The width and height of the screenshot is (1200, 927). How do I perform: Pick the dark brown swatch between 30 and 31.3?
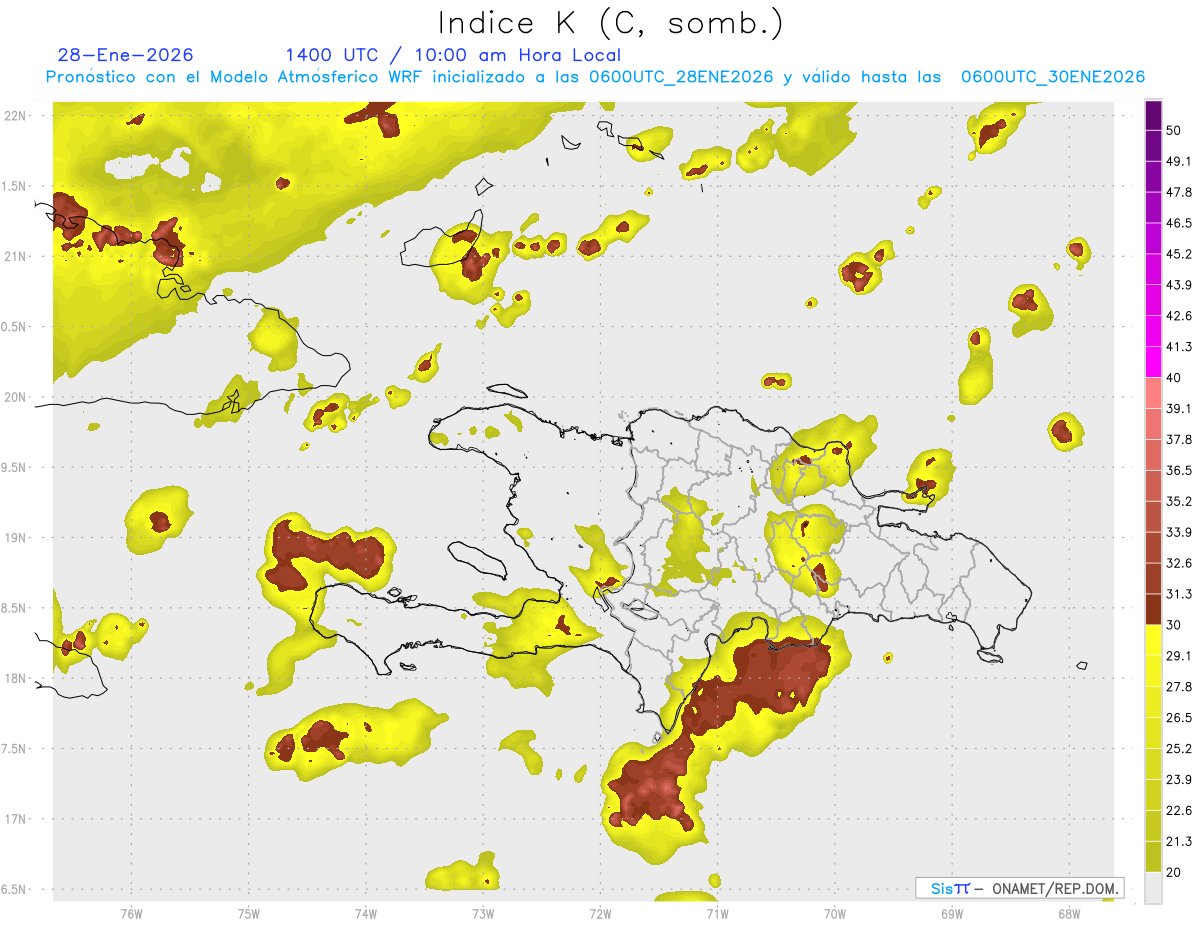(1154, 610)
